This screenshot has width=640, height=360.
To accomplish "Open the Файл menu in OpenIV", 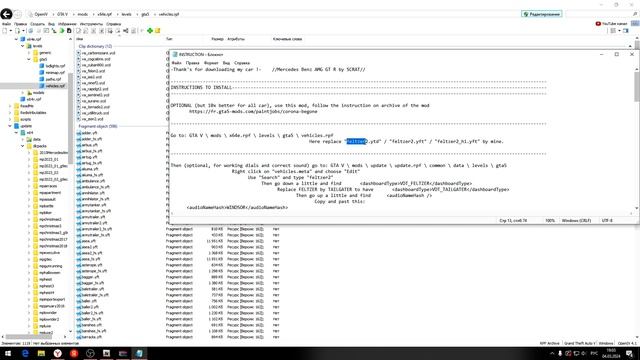I will pos(7,24).
